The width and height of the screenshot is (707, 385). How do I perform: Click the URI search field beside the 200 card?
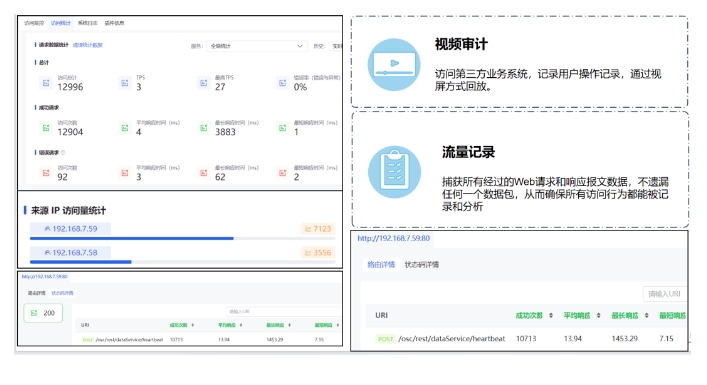click(284, 312)
